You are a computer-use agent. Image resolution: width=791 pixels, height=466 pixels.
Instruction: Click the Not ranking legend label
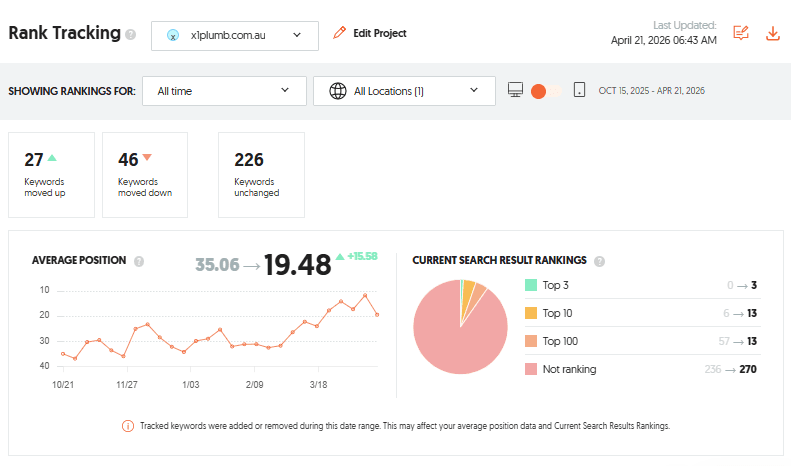pos(570,369)
